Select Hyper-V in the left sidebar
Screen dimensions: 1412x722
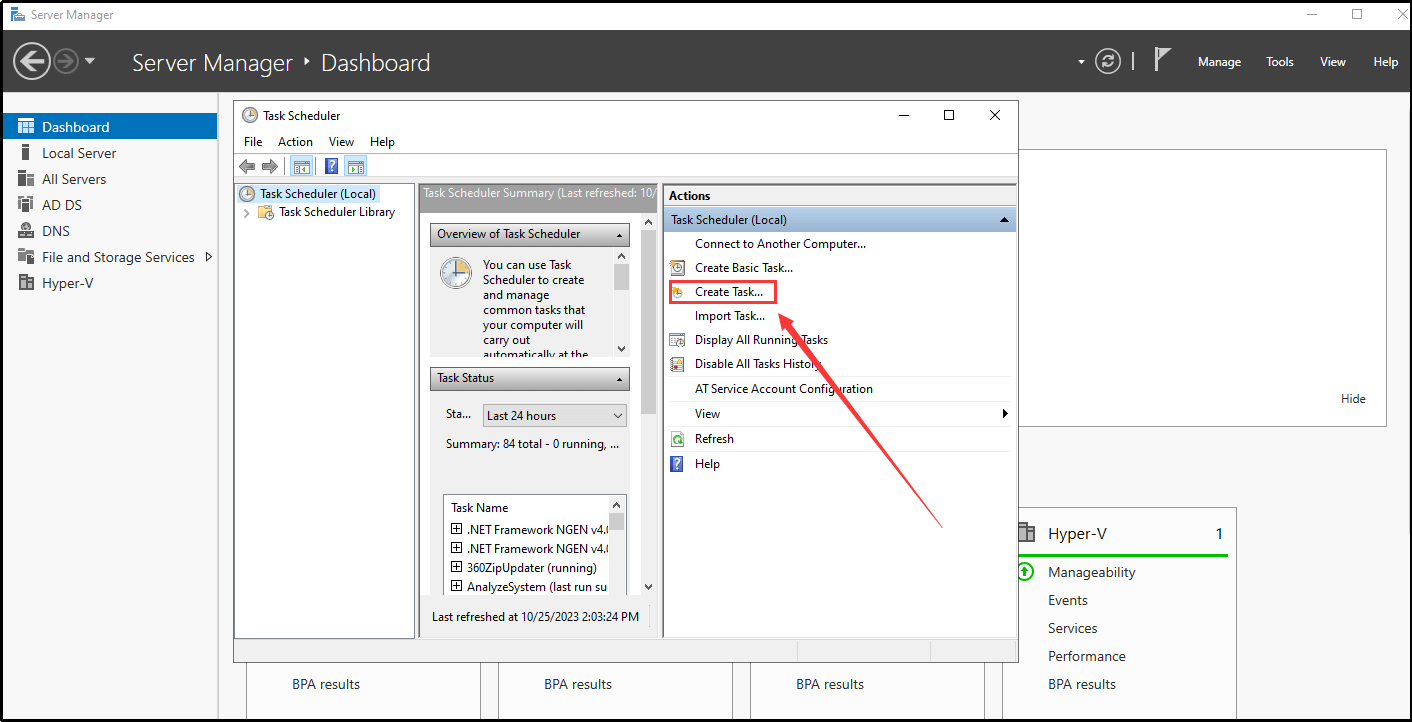point(68,283)
